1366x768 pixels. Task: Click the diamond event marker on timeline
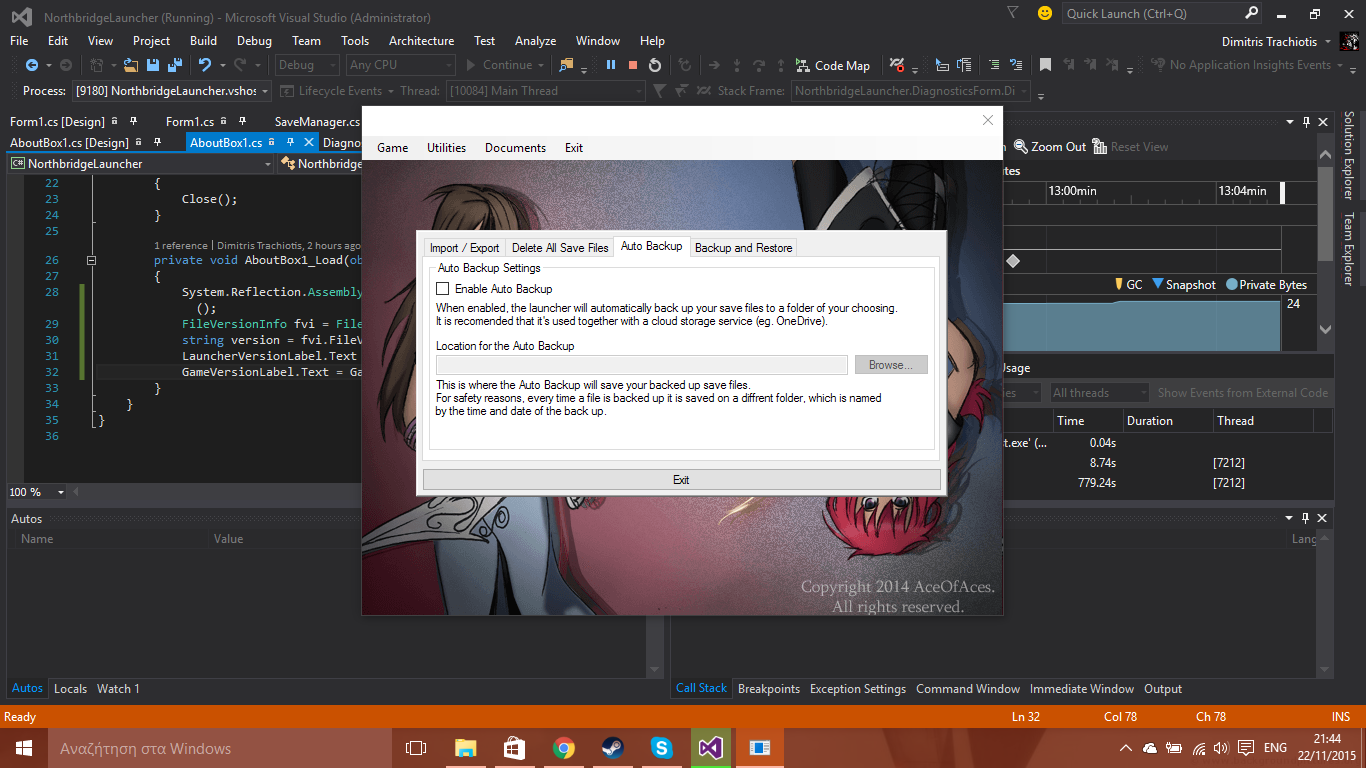pos(1013,261)
